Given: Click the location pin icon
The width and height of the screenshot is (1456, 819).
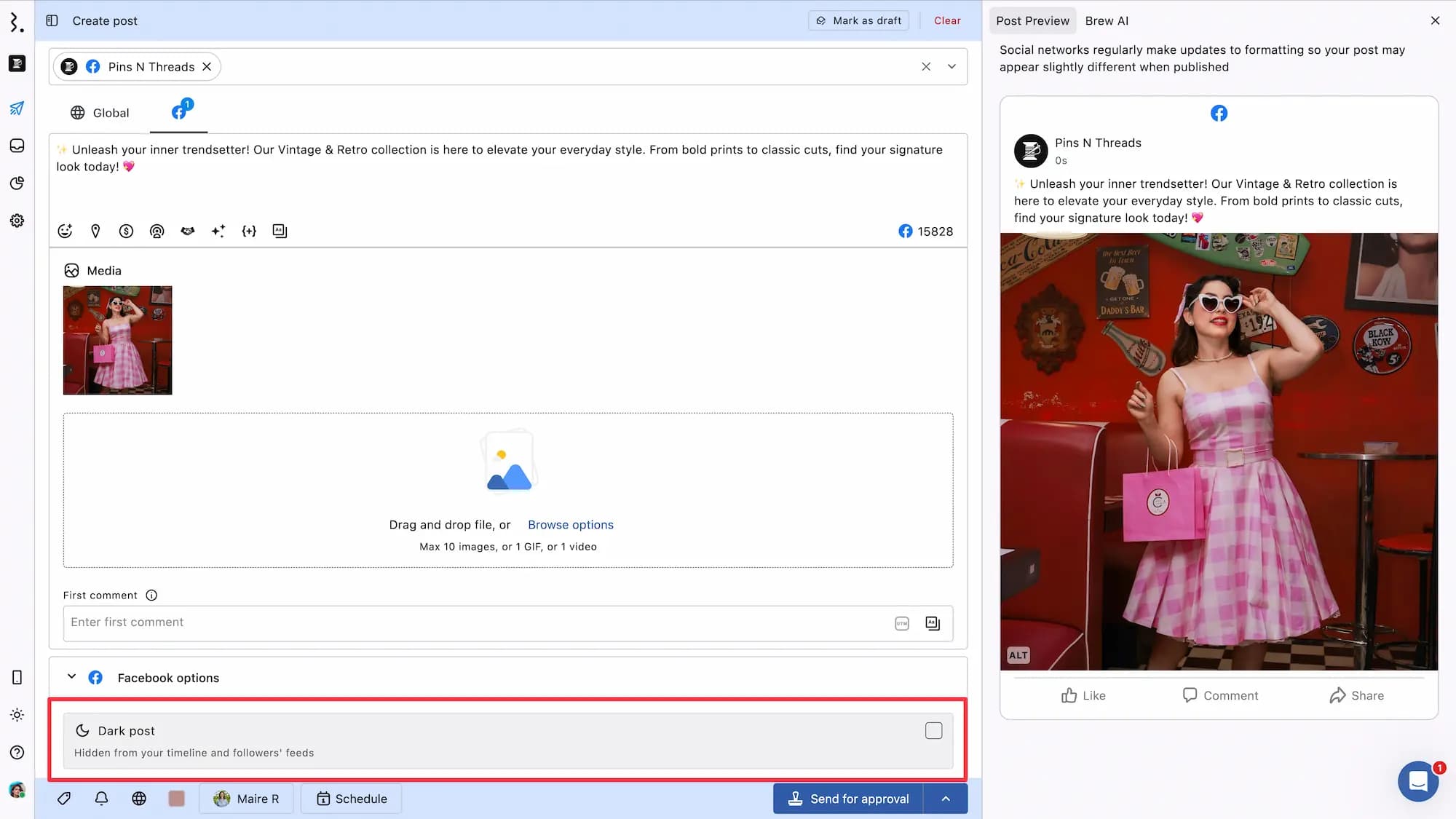Looking at the screenshot, I should point(95,231).
